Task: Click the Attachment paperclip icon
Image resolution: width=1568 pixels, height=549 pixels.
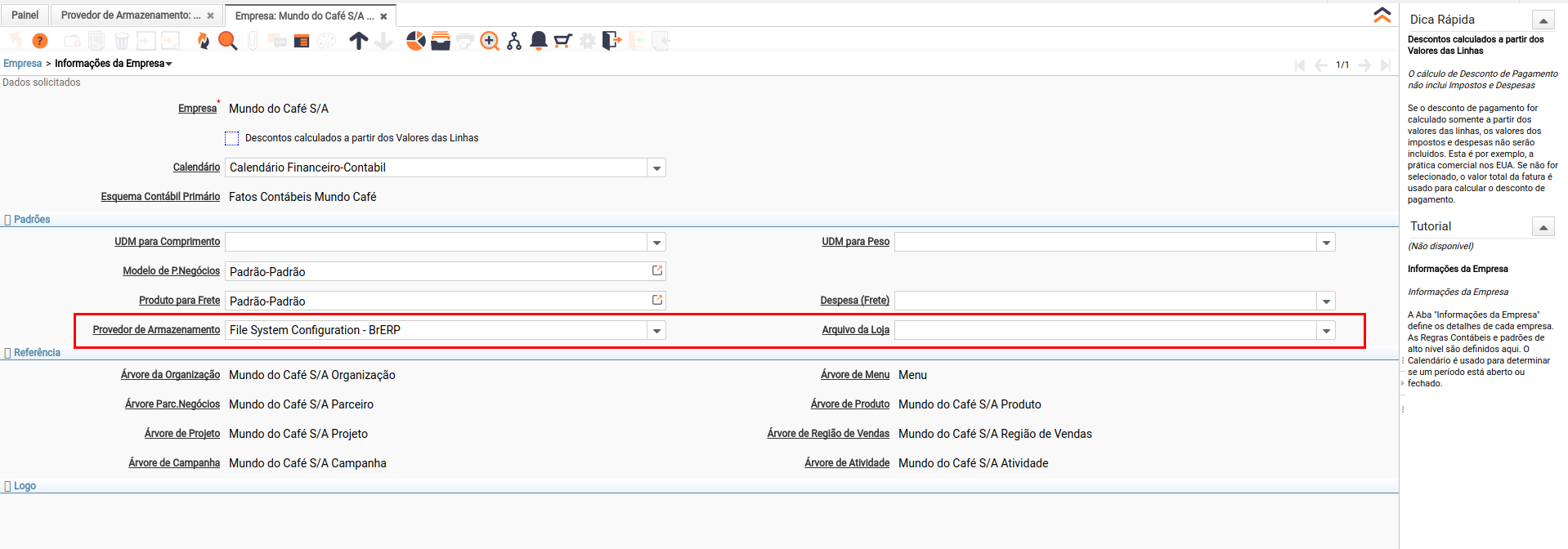Action: tap(253, 41)
